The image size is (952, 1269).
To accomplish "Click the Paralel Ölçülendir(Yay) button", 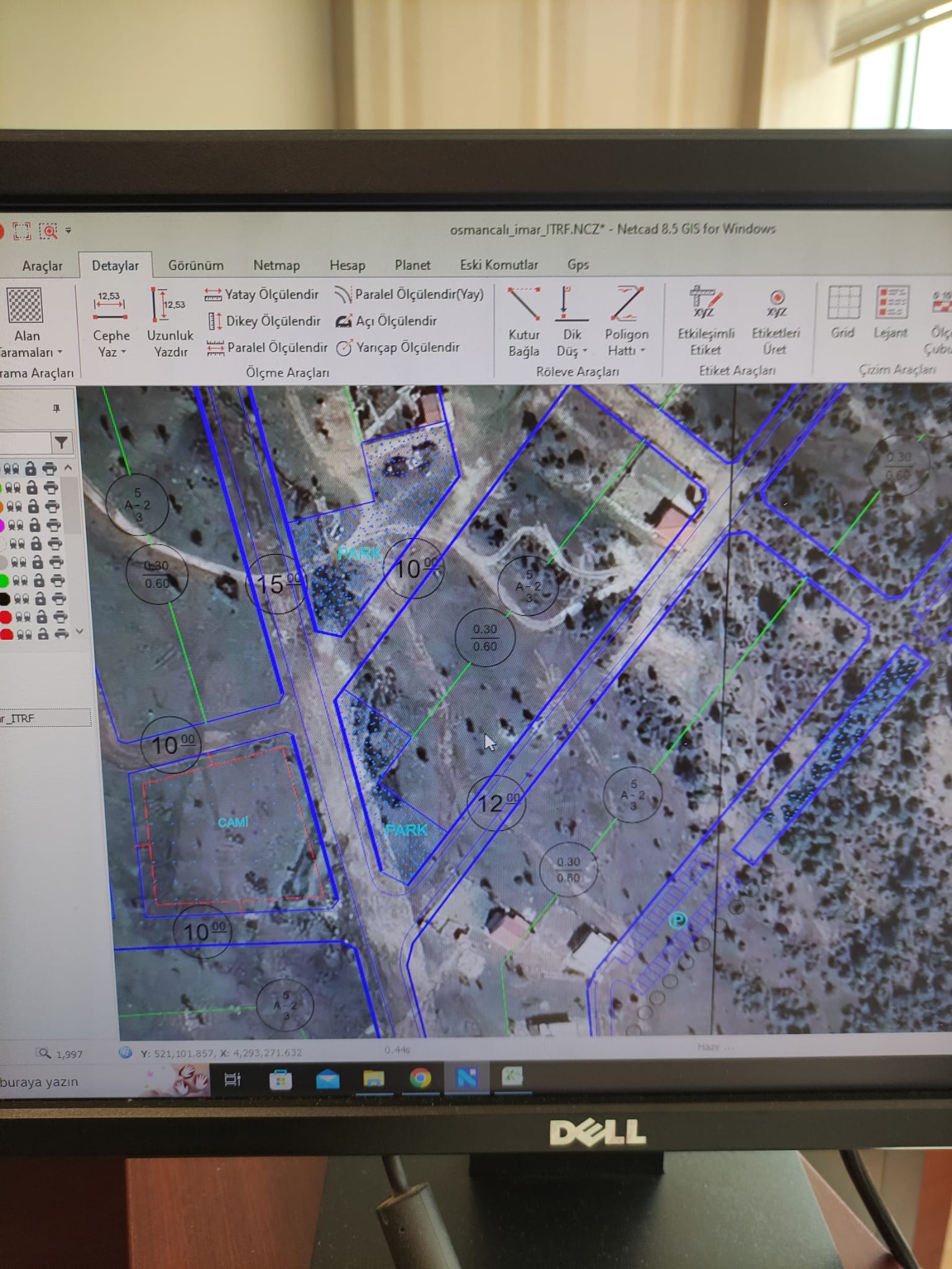I will (409, 294).
